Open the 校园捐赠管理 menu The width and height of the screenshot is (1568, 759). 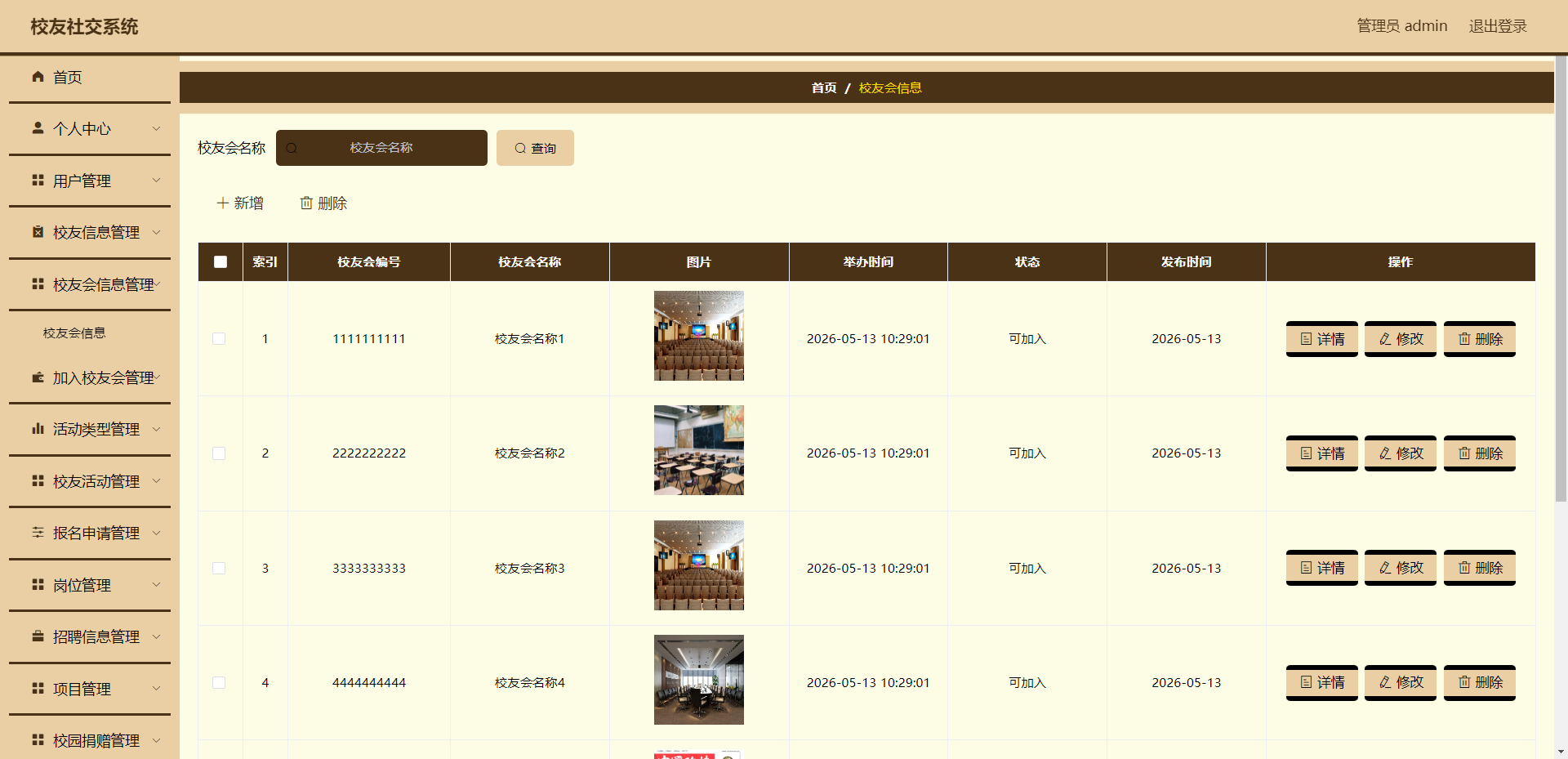90,740
